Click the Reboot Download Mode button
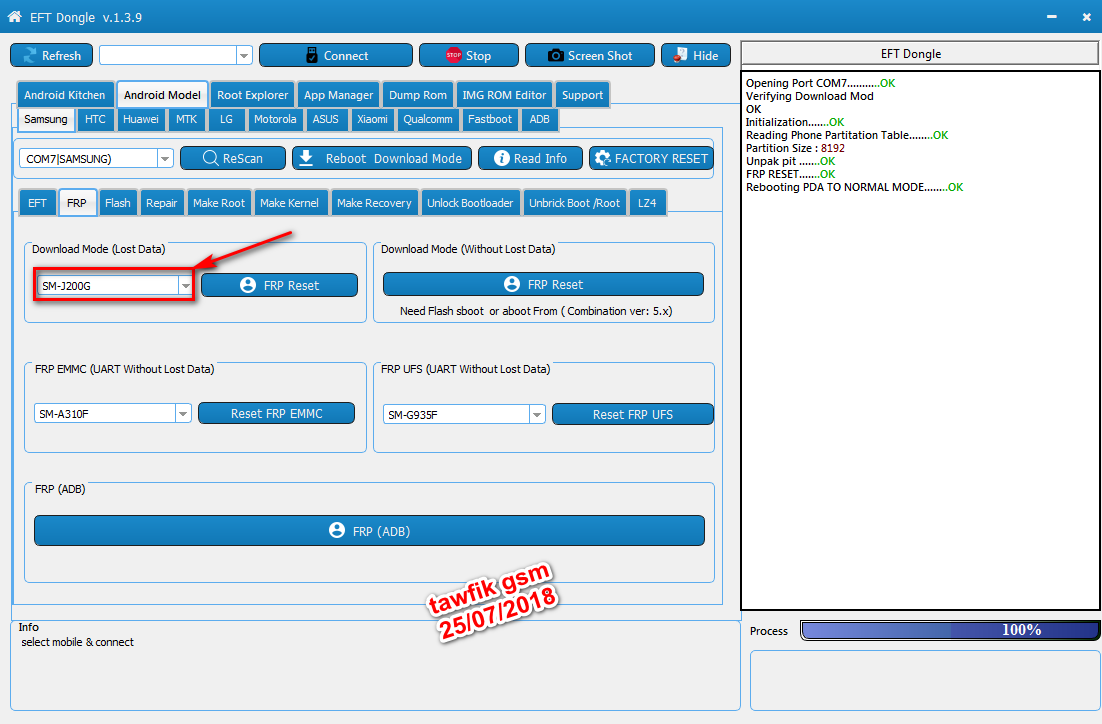1102x724 pixels. click(x=382, y=158)
